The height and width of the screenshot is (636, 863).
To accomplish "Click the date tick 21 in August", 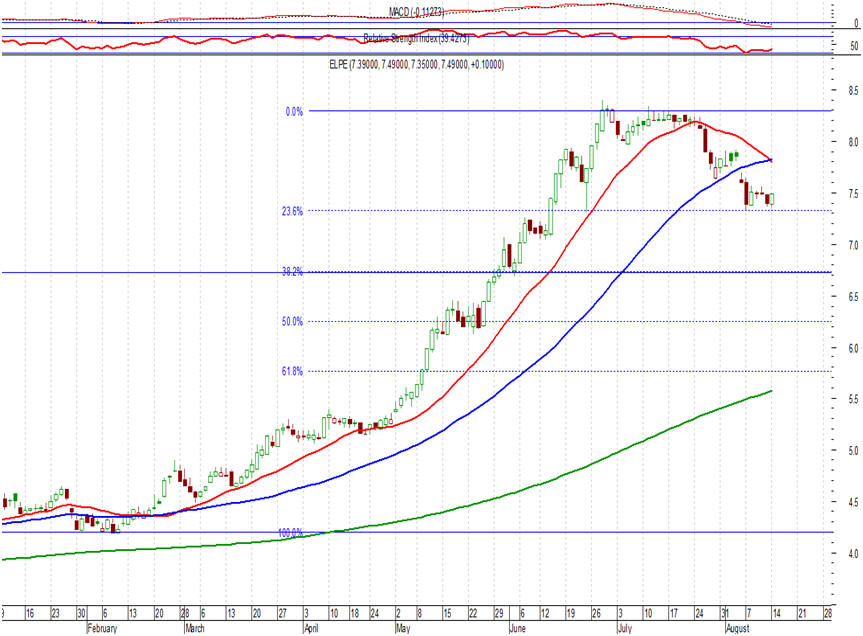I will pyautogui.click(x=802, y=613).
